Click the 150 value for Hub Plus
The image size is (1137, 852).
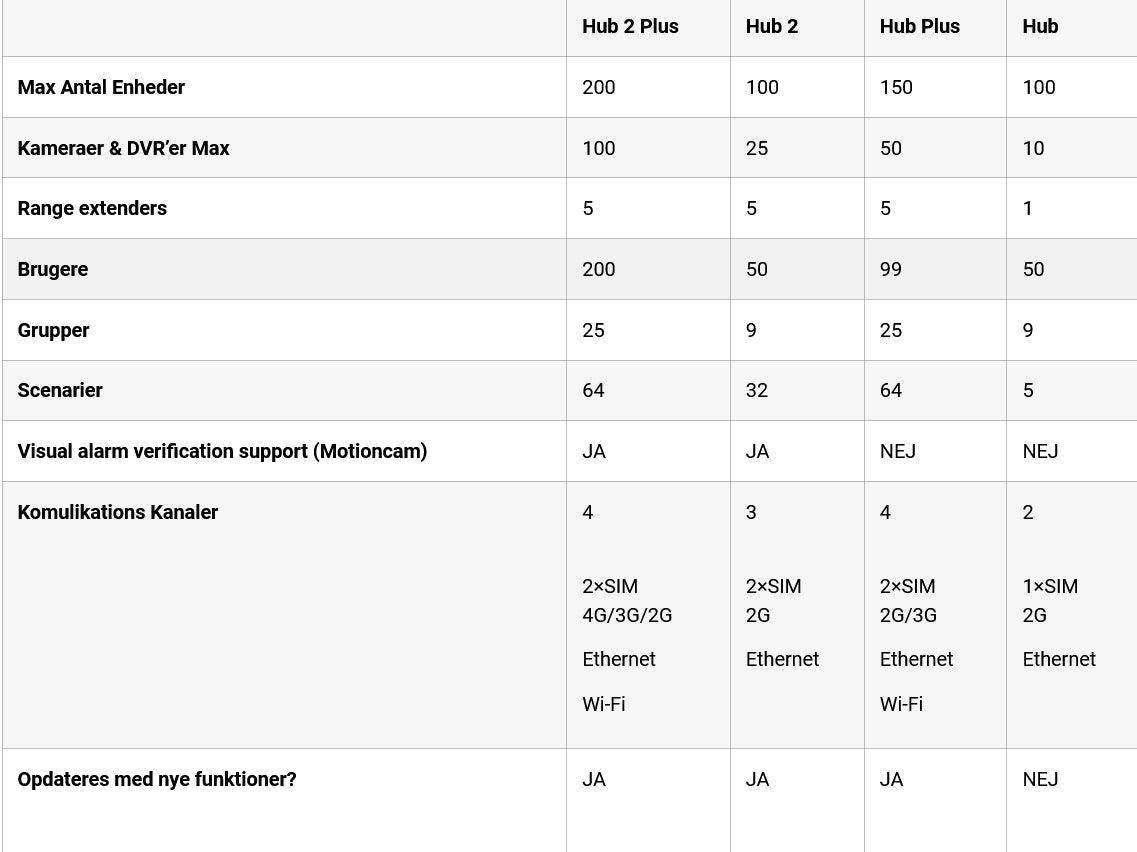tap(896, 87)
